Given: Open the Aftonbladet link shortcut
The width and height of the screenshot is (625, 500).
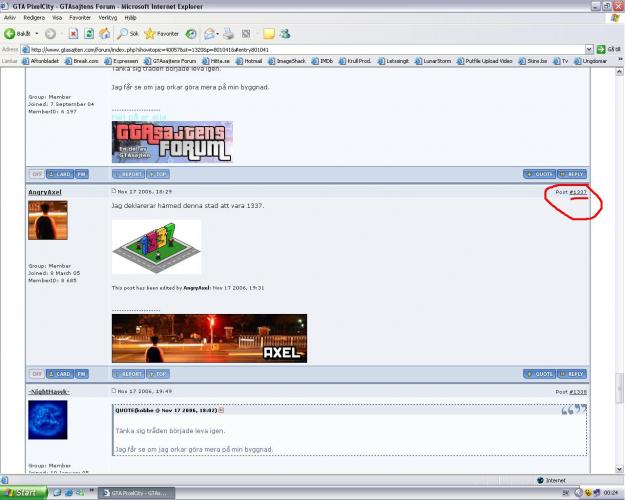Looking at the screenshot, I should pos(40,61).
